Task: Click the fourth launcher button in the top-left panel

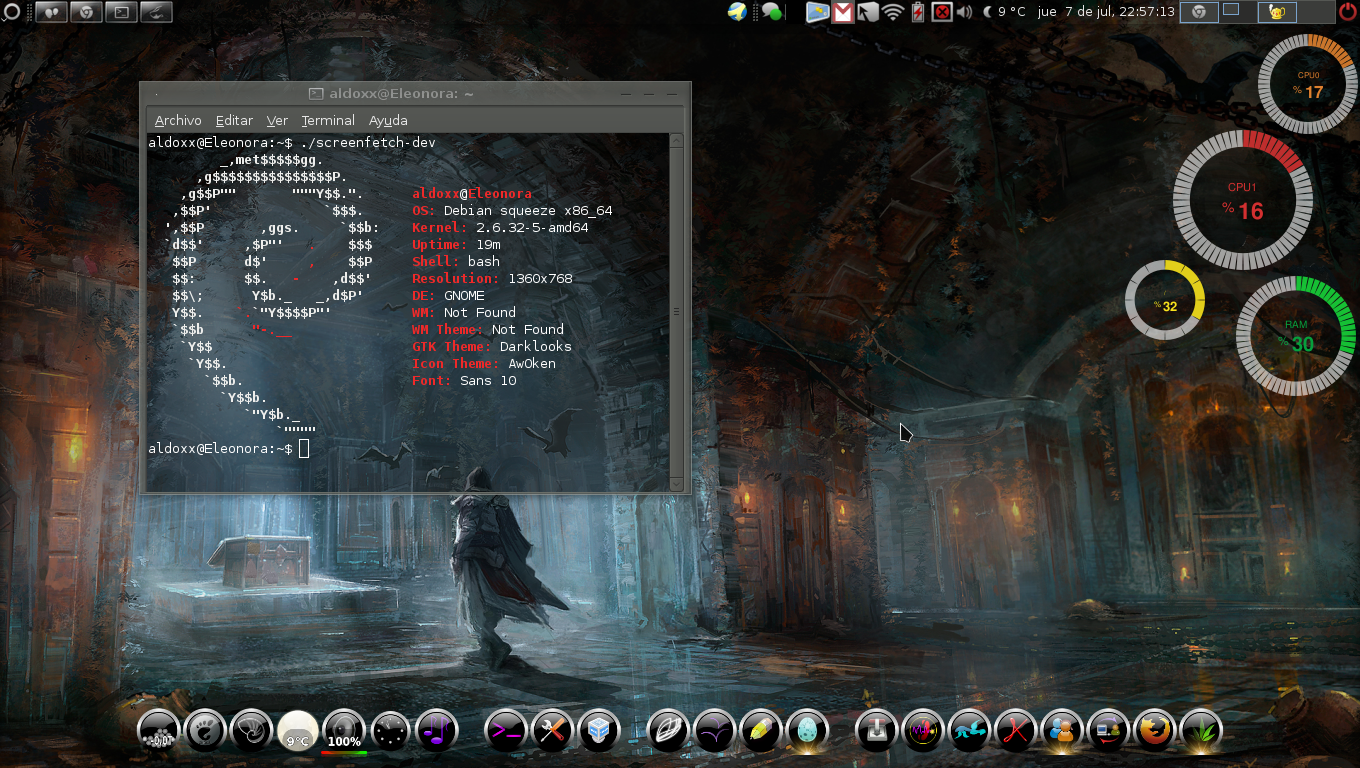Action: pyautogui.click(x=154, y=12)
